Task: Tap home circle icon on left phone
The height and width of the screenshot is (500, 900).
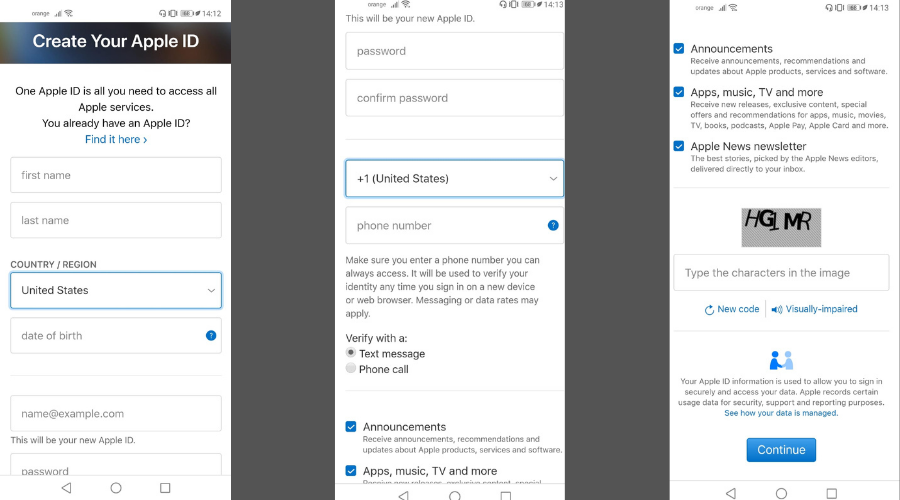Action: click(x=116, y=488)
